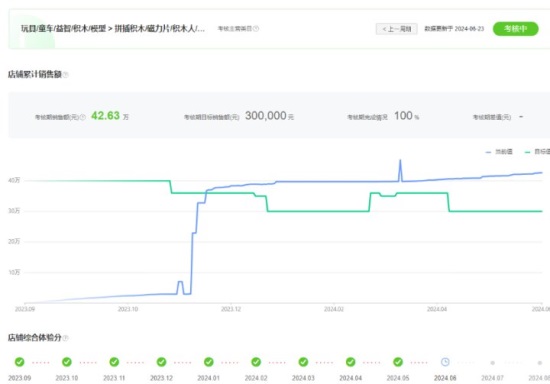Select the 2023.10 green check icon
550x384 pixels.
click(x=67, y=362)
